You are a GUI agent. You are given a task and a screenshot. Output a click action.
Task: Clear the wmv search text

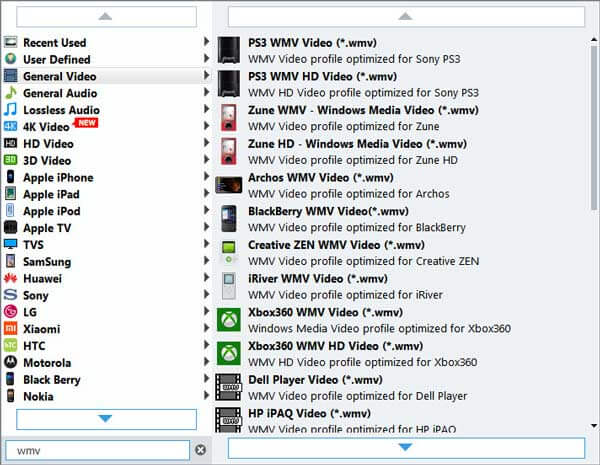[x=201, y=450]
